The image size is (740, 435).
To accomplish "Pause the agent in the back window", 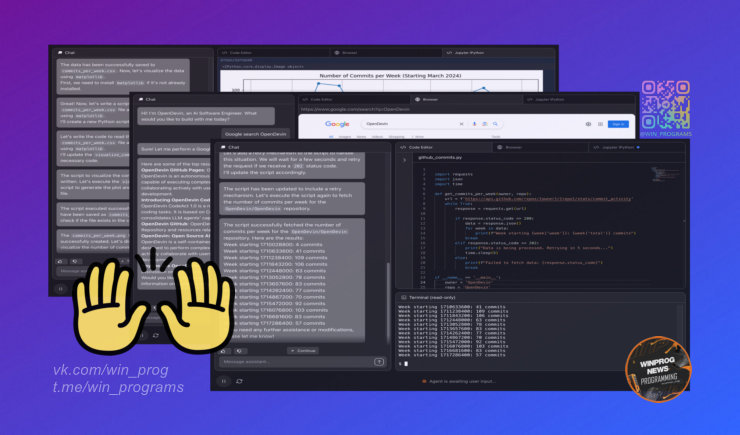I will point(60,289).
